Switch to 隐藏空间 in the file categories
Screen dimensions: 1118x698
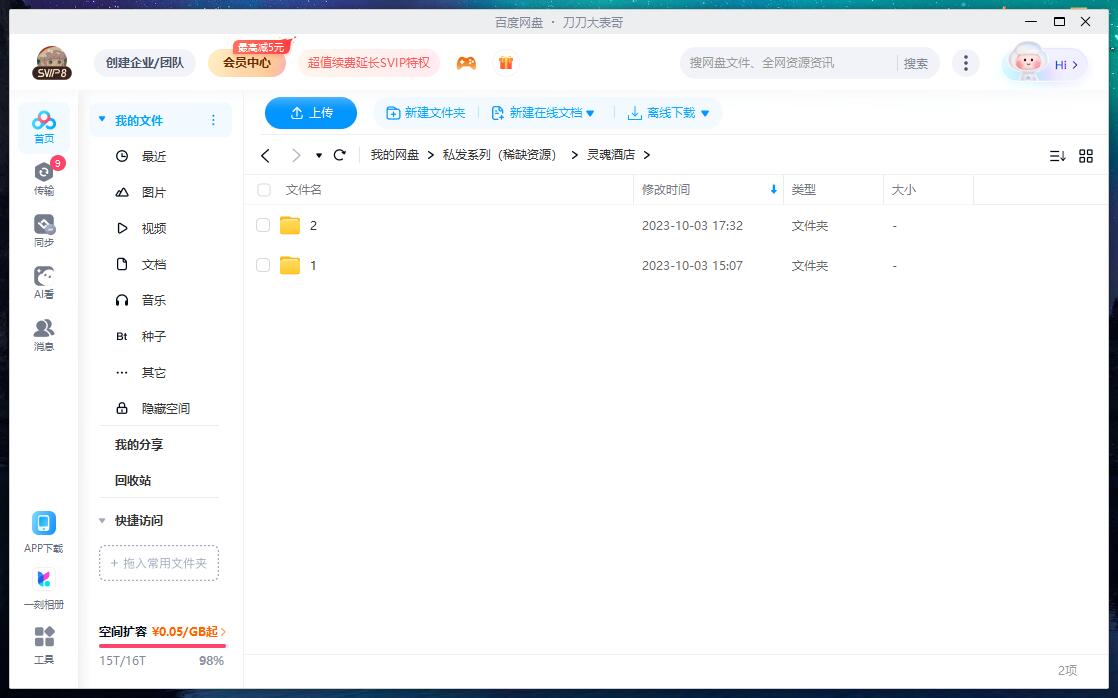(165, 408)
